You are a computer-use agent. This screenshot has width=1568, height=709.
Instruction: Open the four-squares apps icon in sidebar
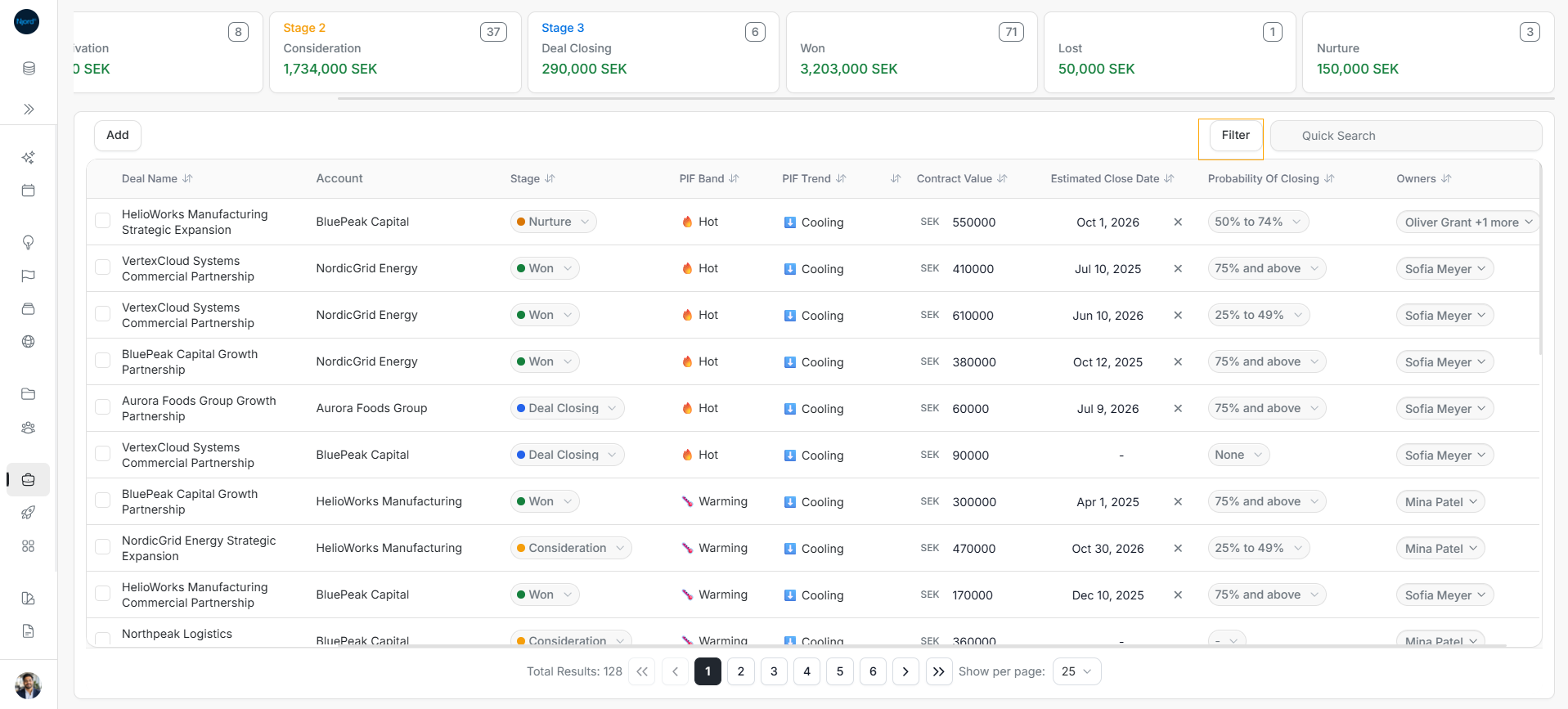(29, 546)
